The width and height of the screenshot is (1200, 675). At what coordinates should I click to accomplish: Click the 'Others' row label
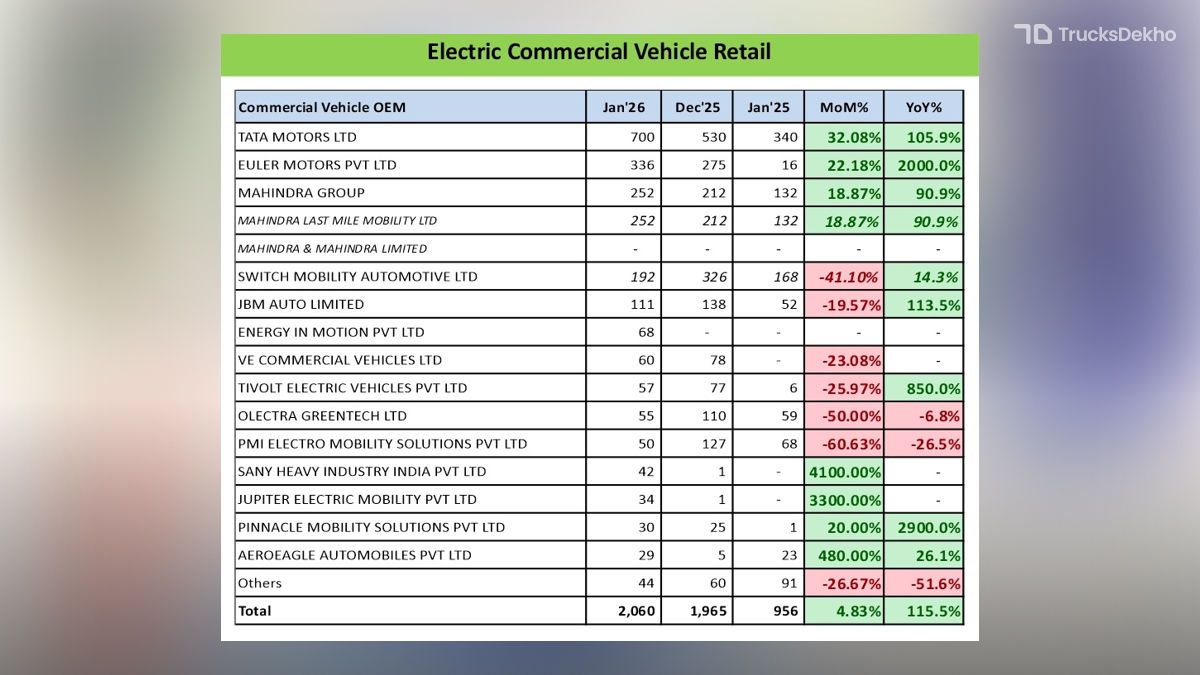pos(260,583)
